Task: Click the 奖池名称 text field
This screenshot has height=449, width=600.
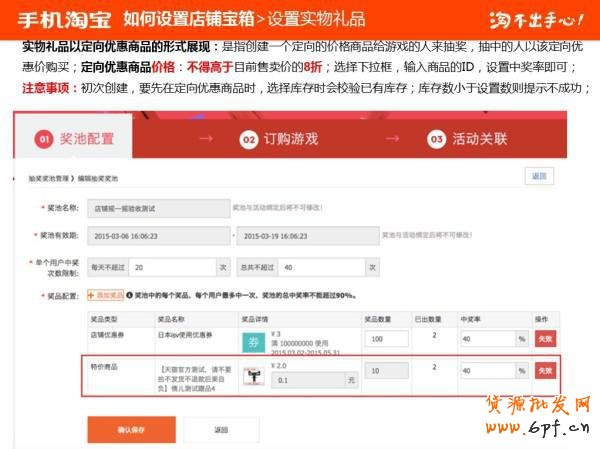Action: pyautogui.click(x=159, y=209)
